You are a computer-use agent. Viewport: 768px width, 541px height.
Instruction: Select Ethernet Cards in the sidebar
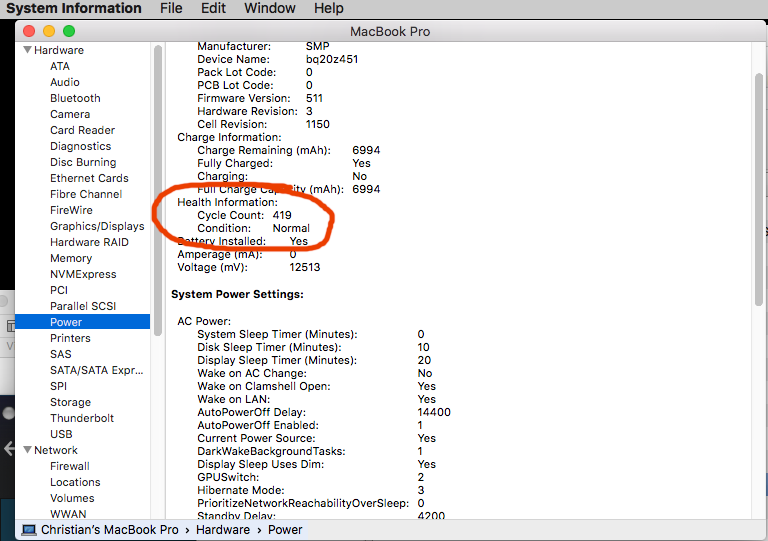89,178
